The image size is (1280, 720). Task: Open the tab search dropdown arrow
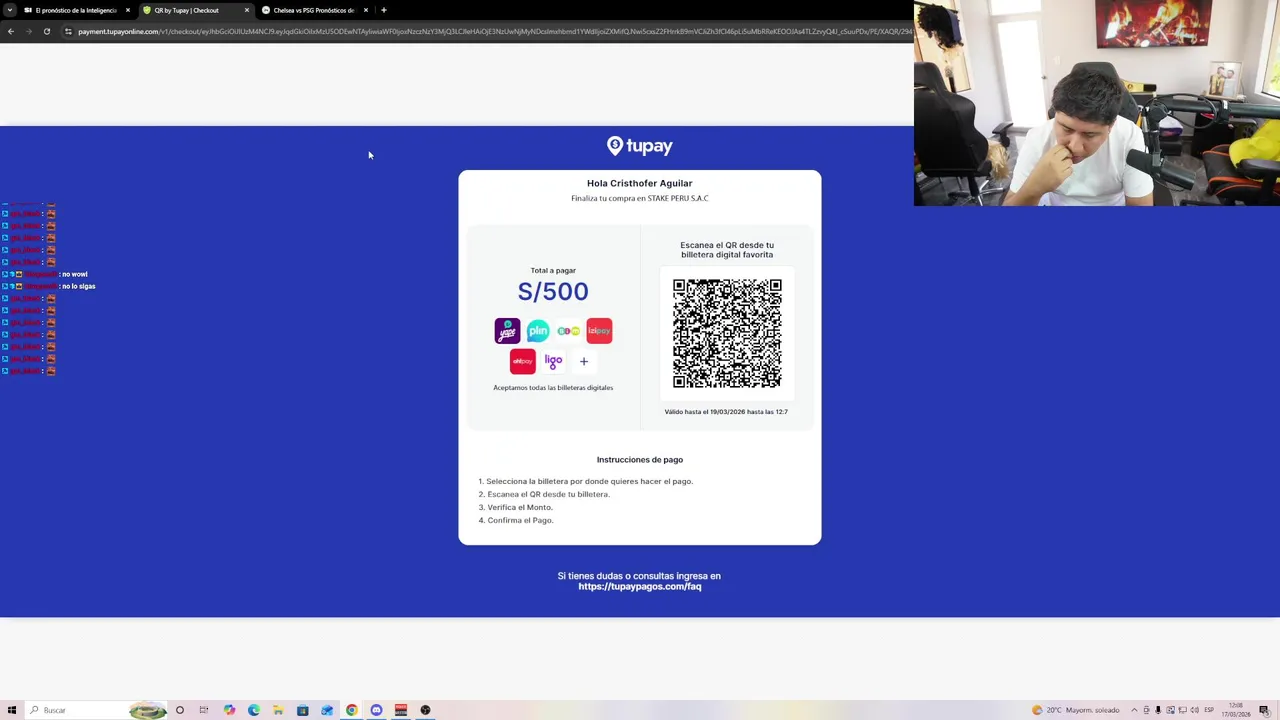(10, 10)
